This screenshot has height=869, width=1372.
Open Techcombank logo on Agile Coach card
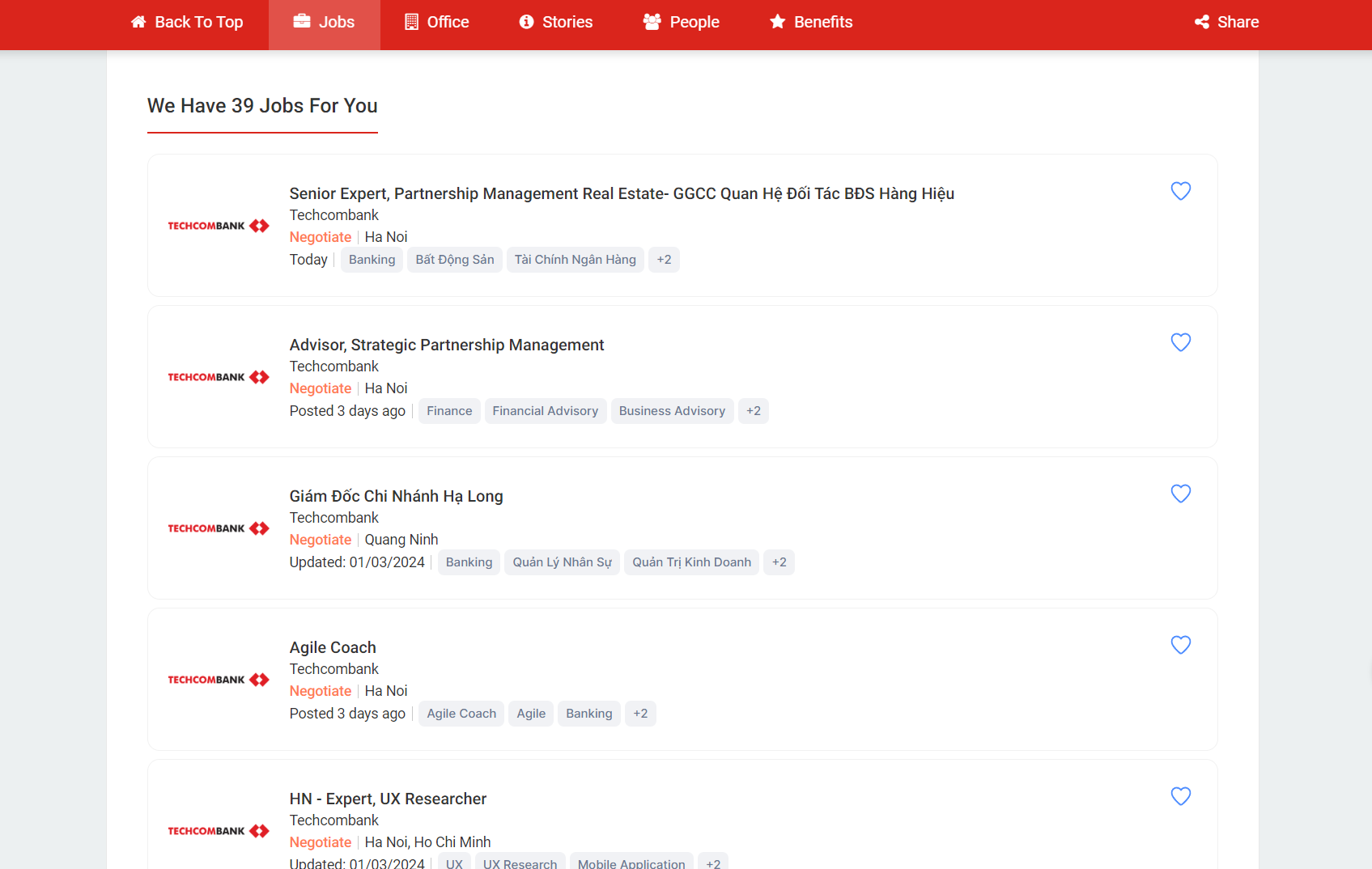pyautogui.click(x=219, y=680)
